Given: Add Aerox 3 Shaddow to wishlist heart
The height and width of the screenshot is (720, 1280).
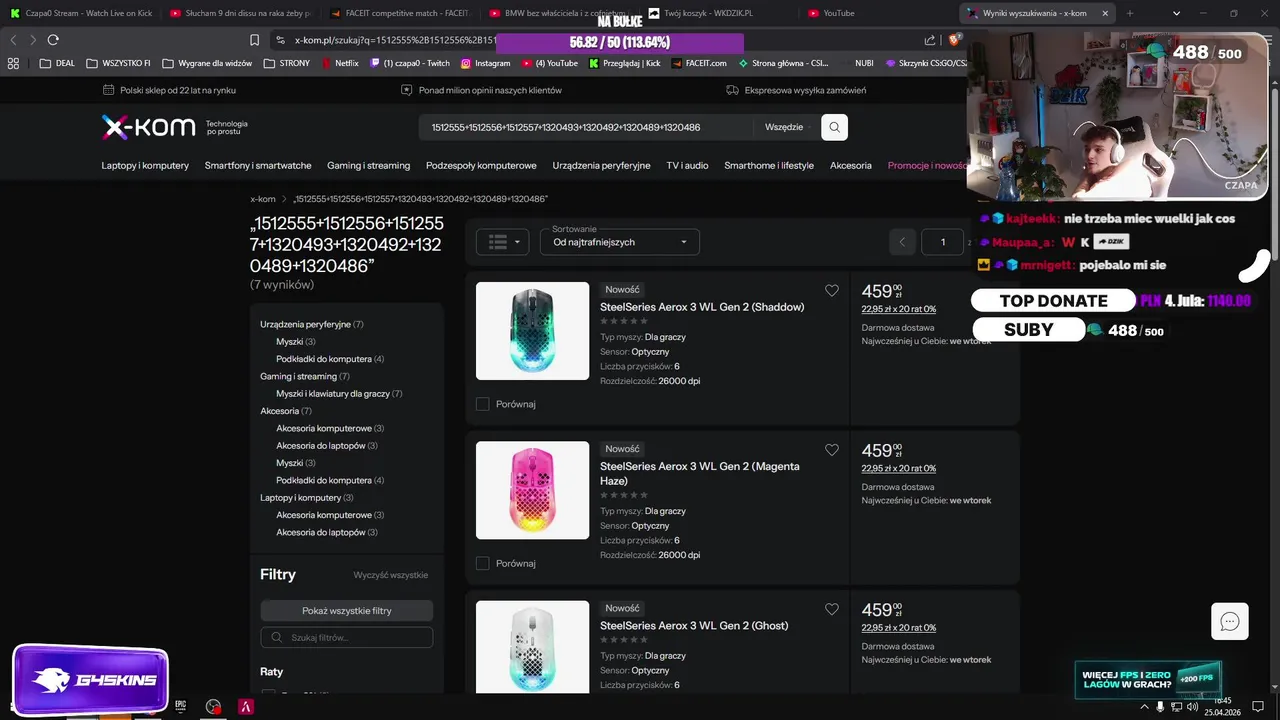Looking at the screenshot, I should point(832,291).
